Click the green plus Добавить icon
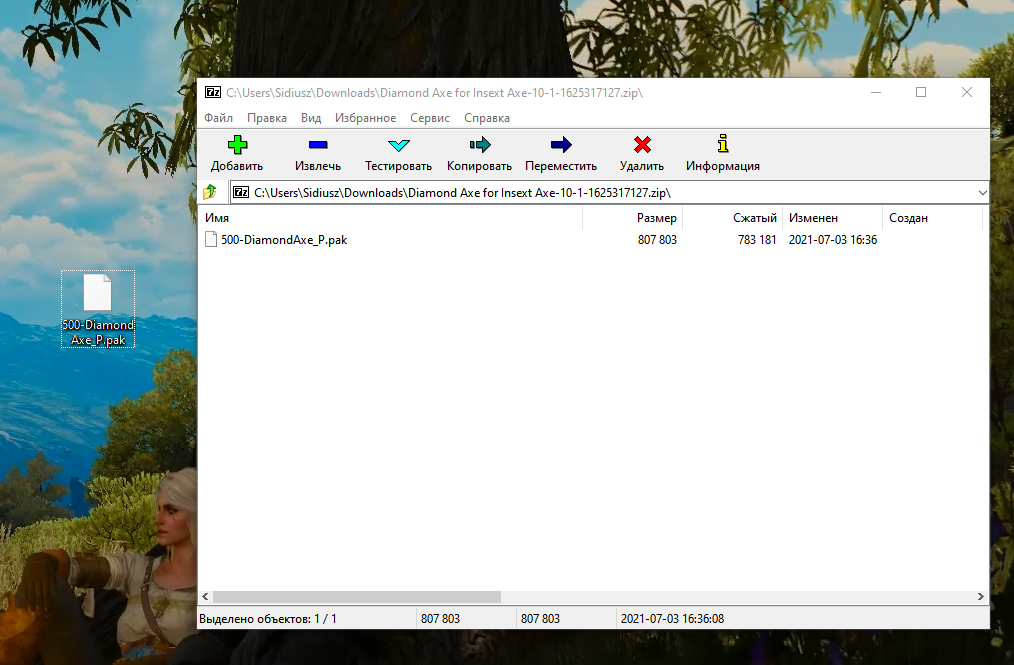 (x=237, y=145)
